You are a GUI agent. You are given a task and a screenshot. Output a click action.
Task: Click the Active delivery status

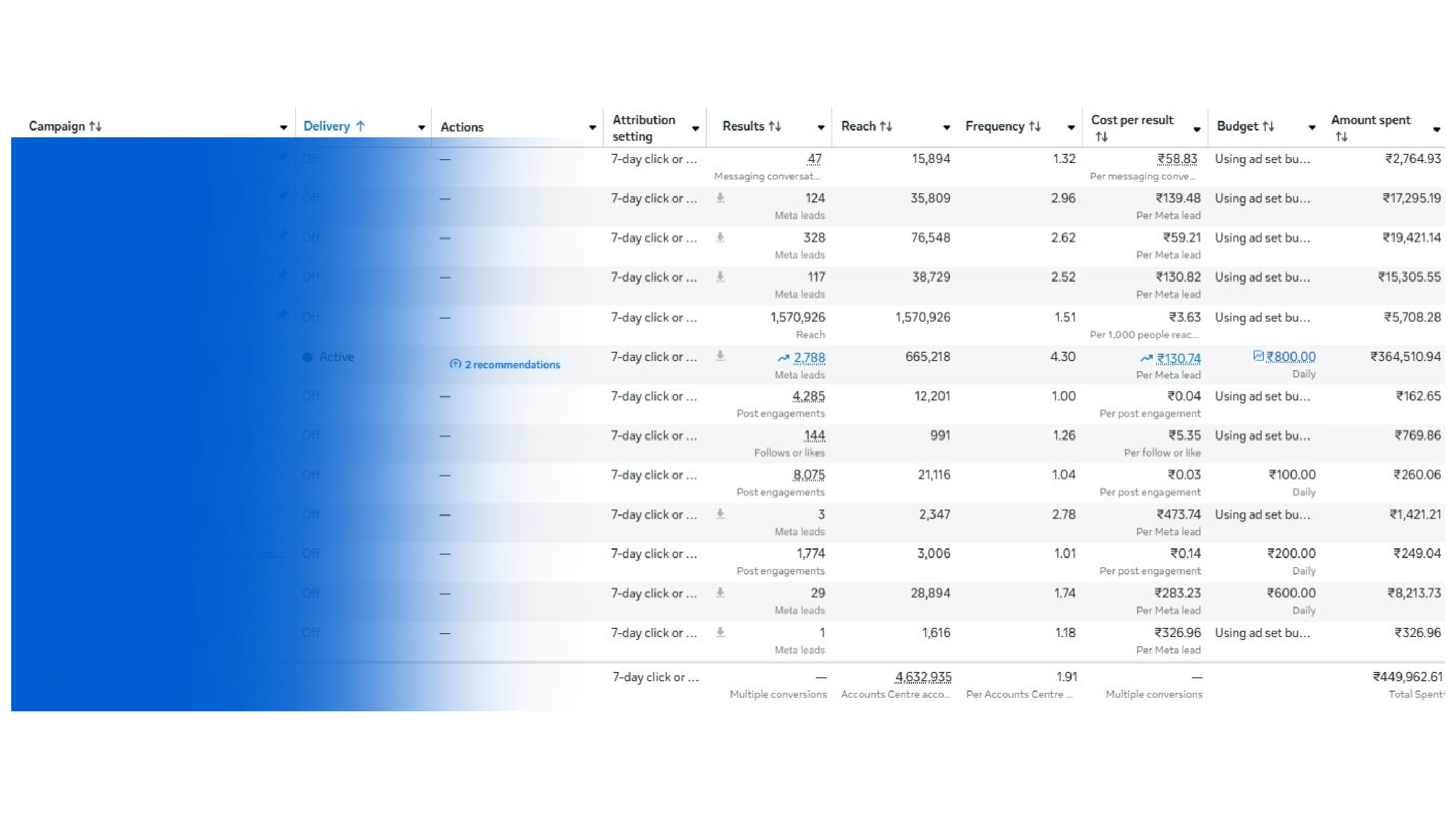point(329,357)
